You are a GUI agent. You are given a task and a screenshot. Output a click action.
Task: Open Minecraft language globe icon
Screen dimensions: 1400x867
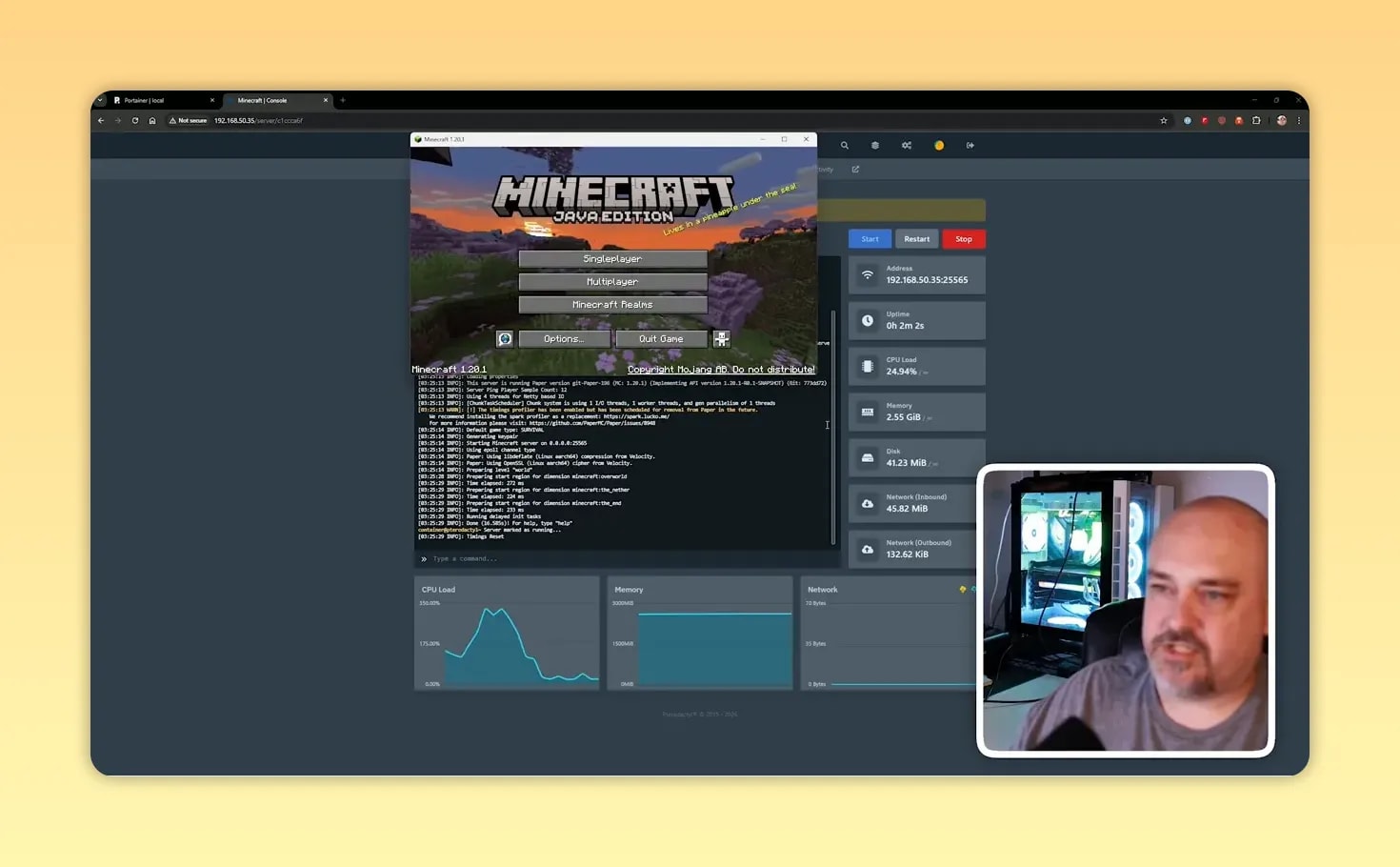505,339
